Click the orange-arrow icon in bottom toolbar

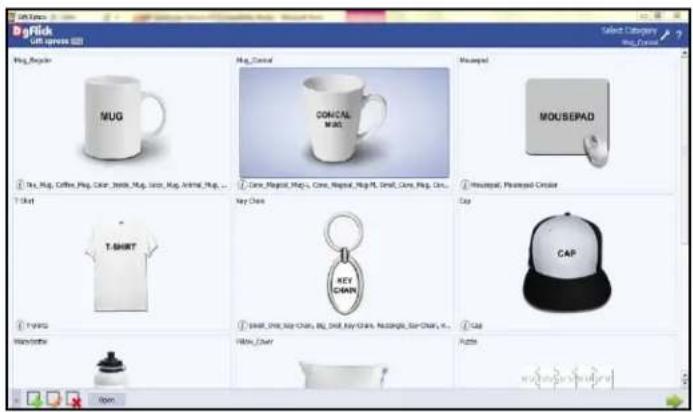tap(53, 399)
